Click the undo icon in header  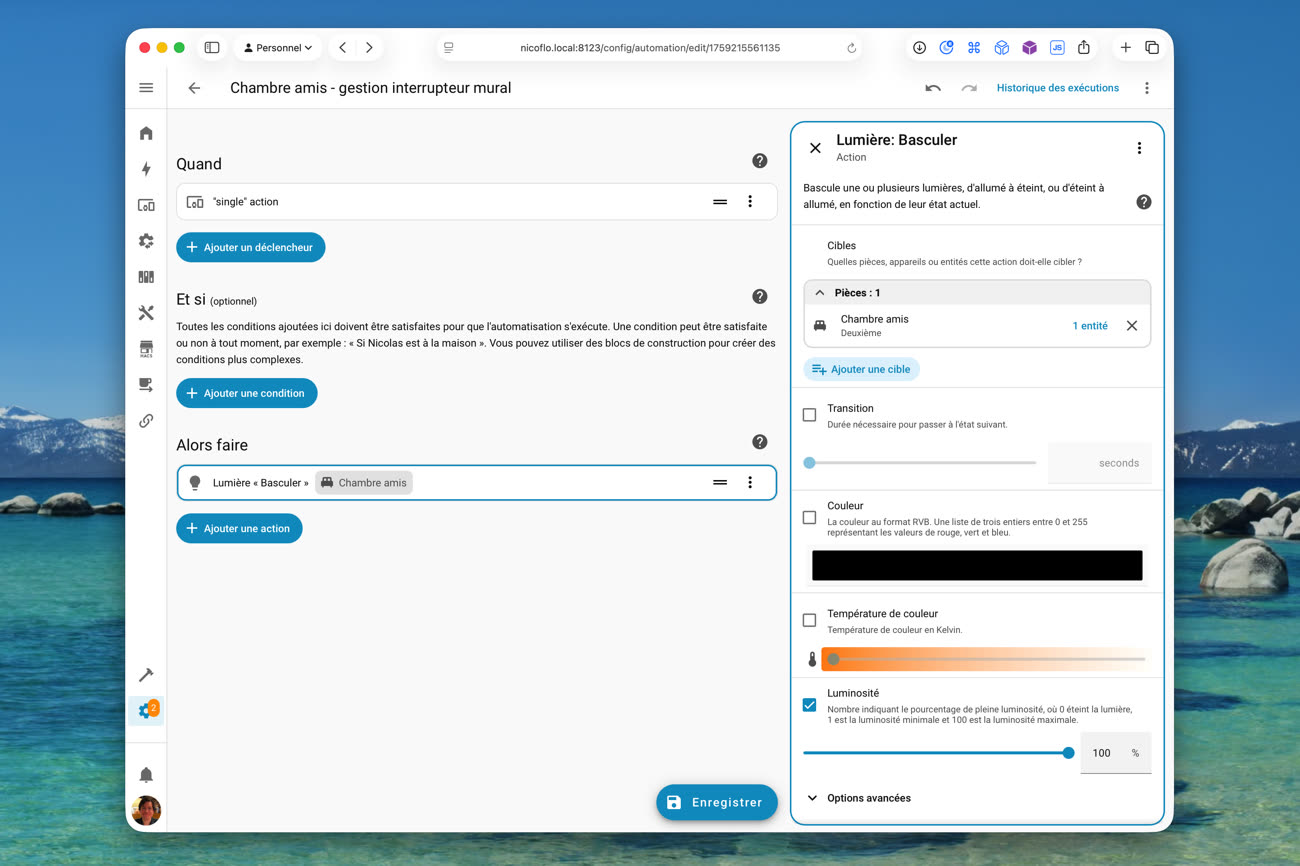932,88
